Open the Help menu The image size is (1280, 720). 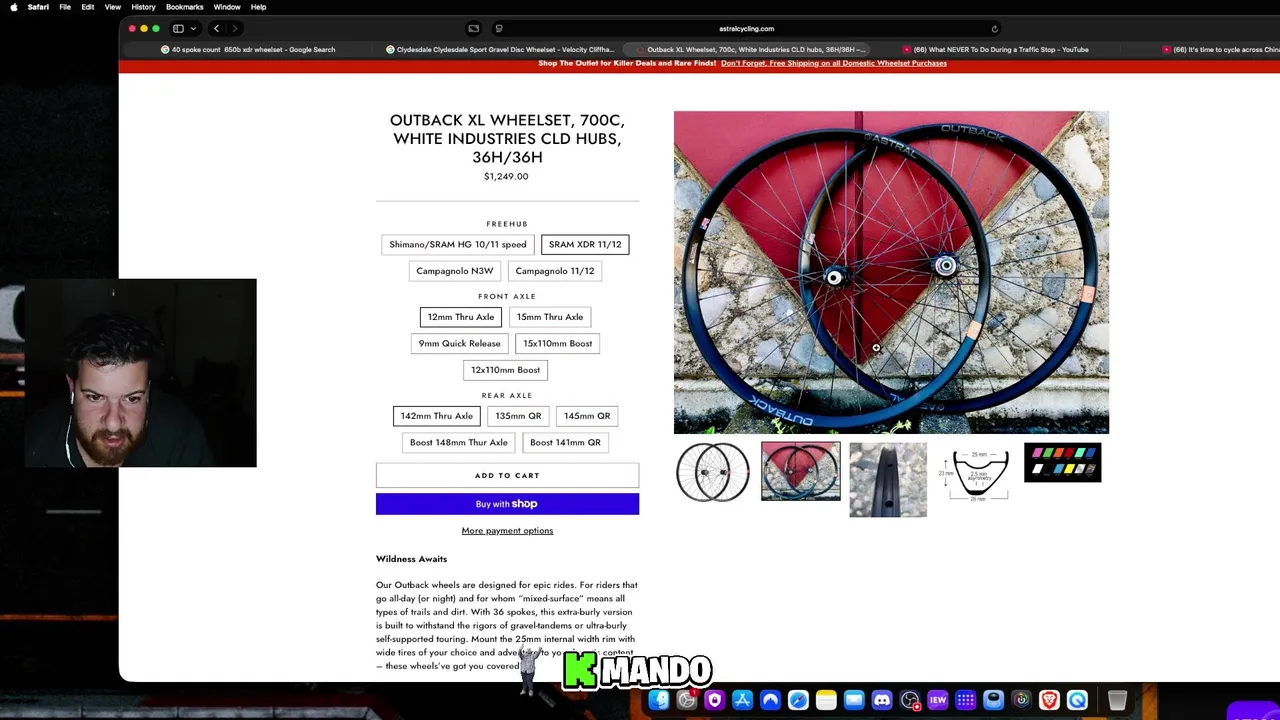coord(258,7)
